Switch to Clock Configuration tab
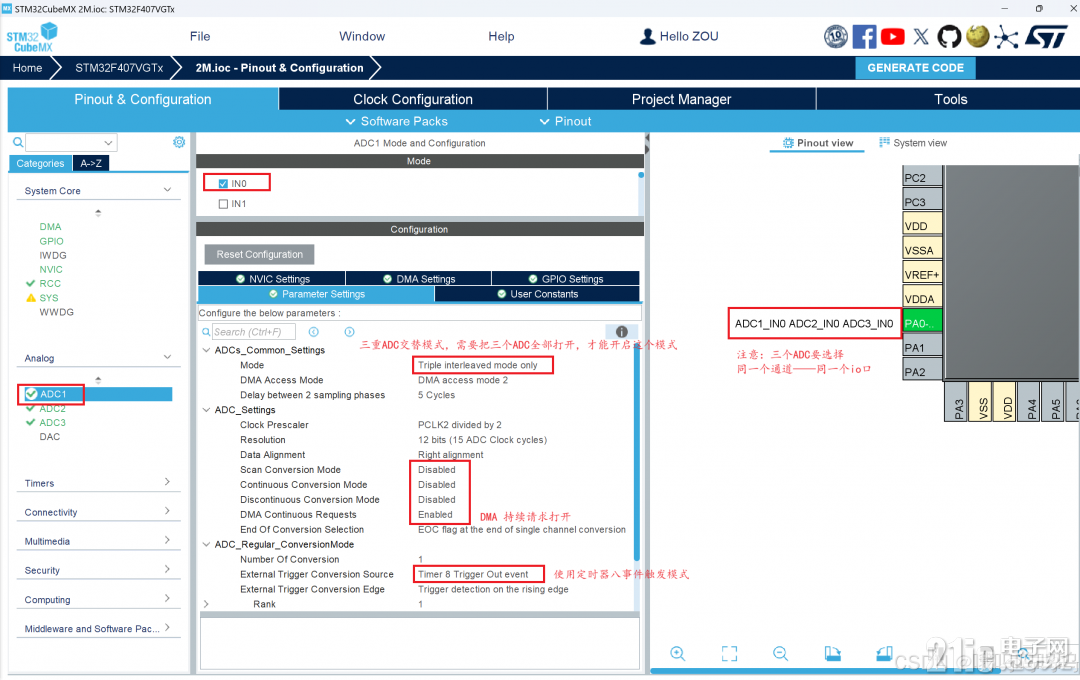1080x680 pixels. [x=413, y=99]
